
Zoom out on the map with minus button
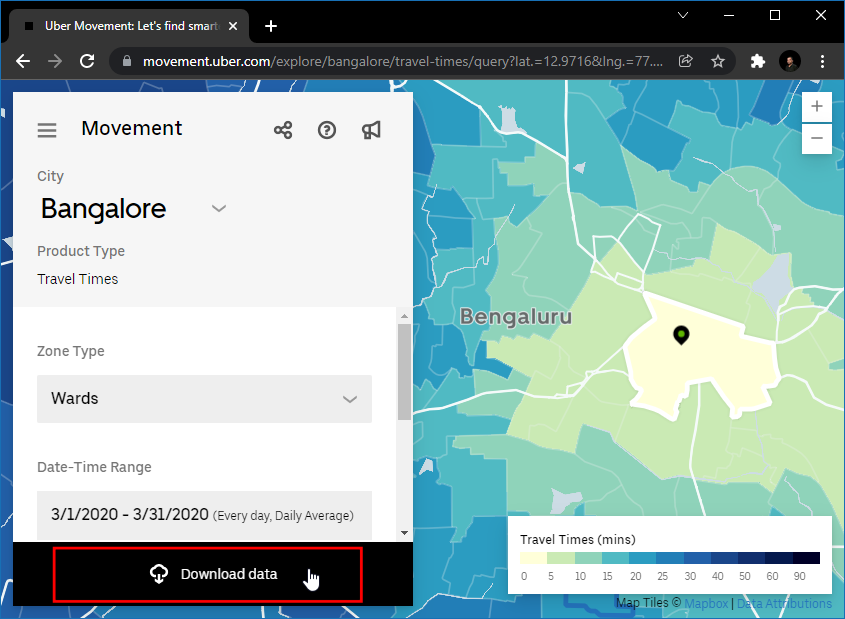pyautogui.click(x=817, y=138)
